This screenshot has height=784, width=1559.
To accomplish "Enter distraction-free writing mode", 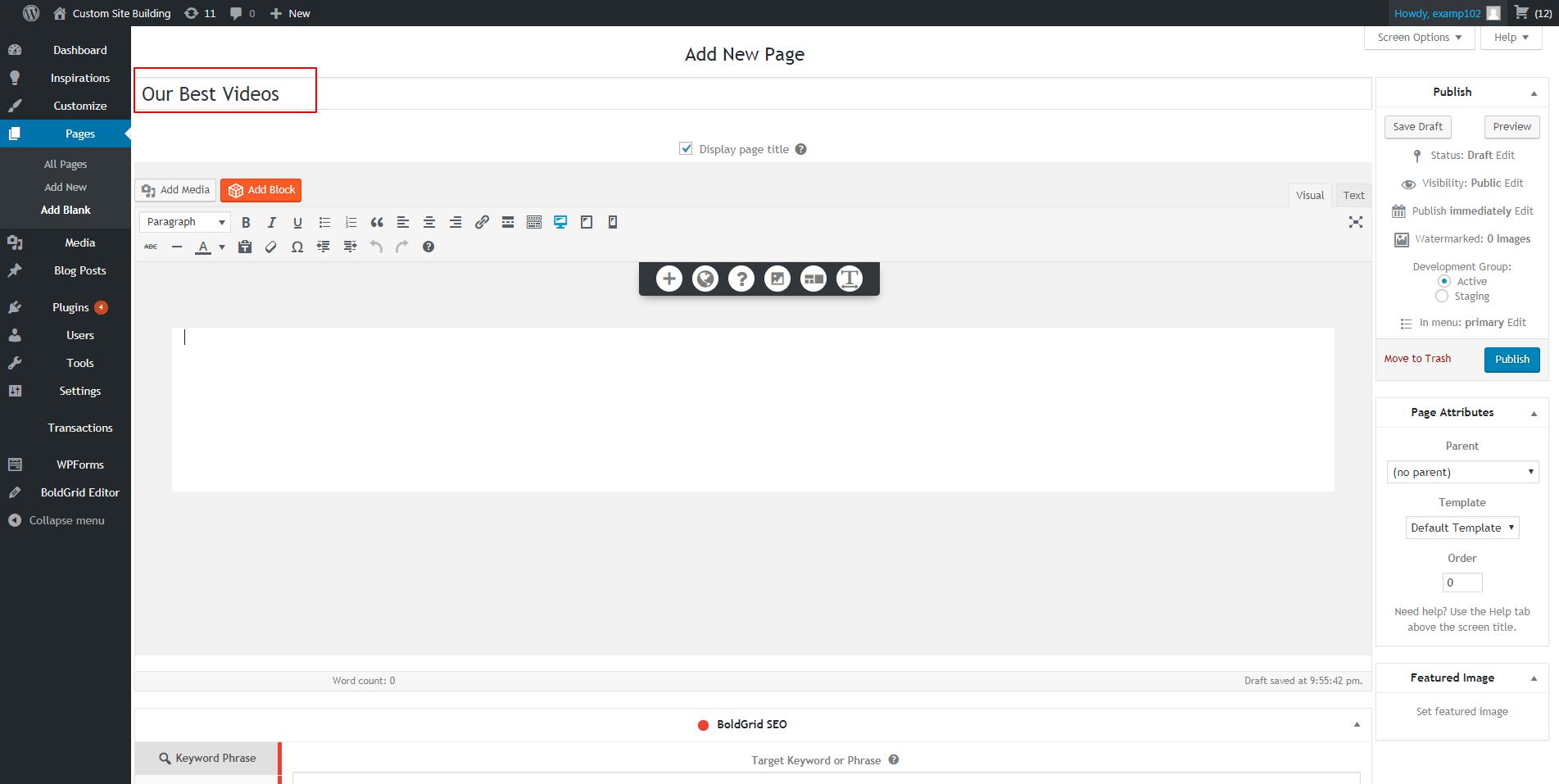I will coord(1356,222).
